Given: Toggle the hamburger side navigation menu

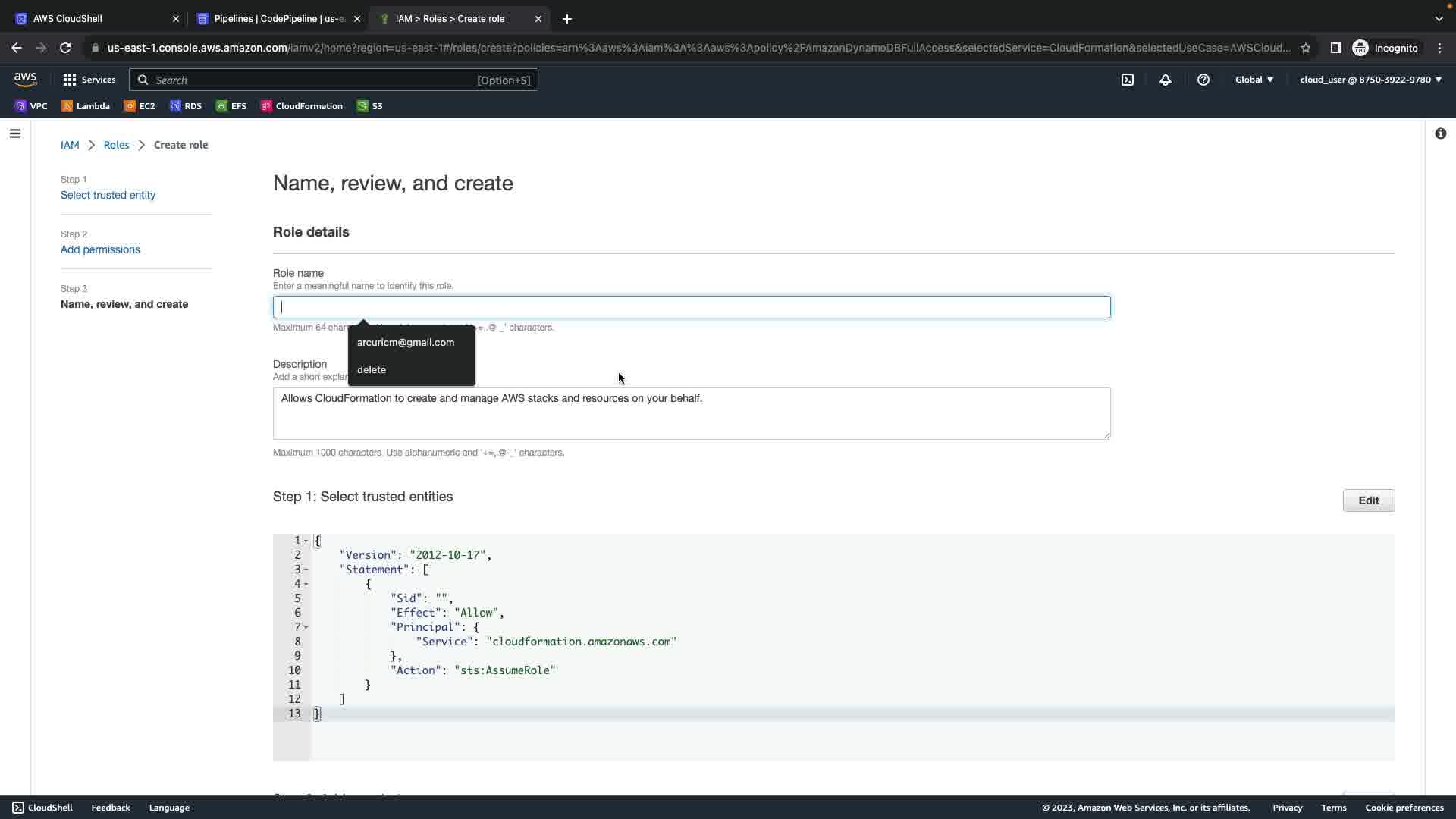Looking at the screenshot, I should 15,133.
